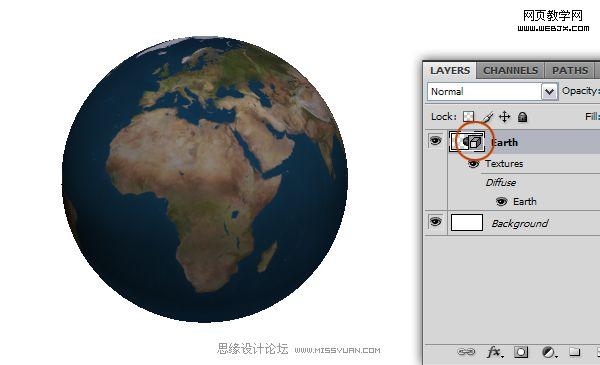Click the Diffuse texture label
Screen dimensions: 600x365
tap(501, 182)
